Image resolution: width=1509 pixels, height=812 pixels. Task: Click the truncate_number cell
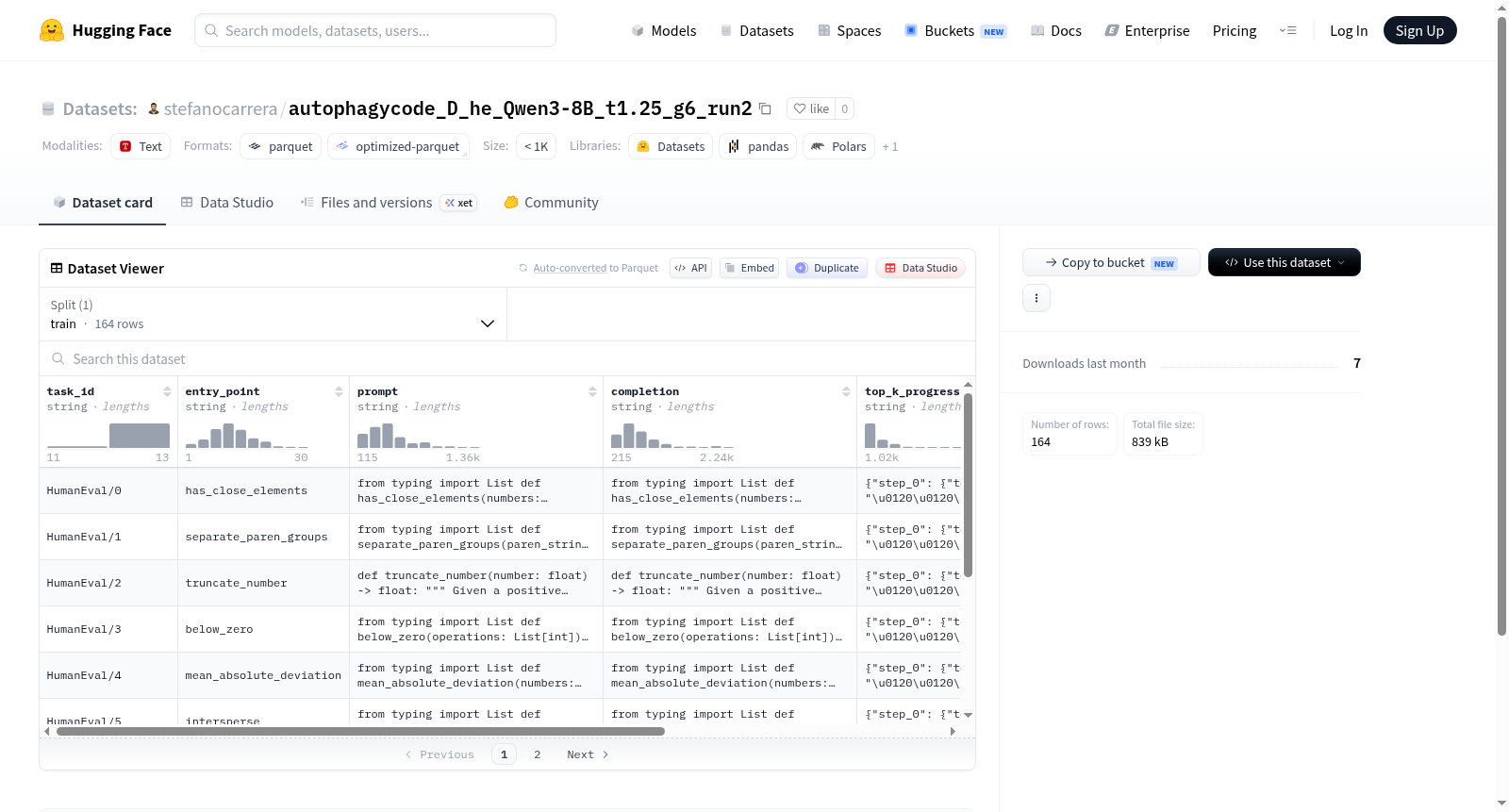(263, 583)
